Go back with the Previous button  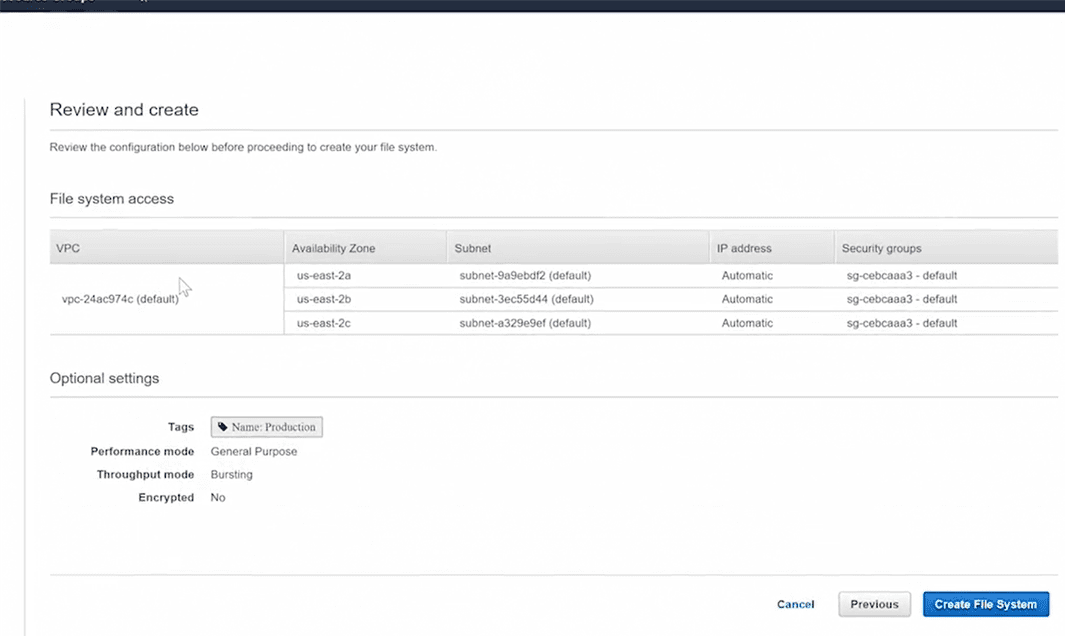click(874, 604)
